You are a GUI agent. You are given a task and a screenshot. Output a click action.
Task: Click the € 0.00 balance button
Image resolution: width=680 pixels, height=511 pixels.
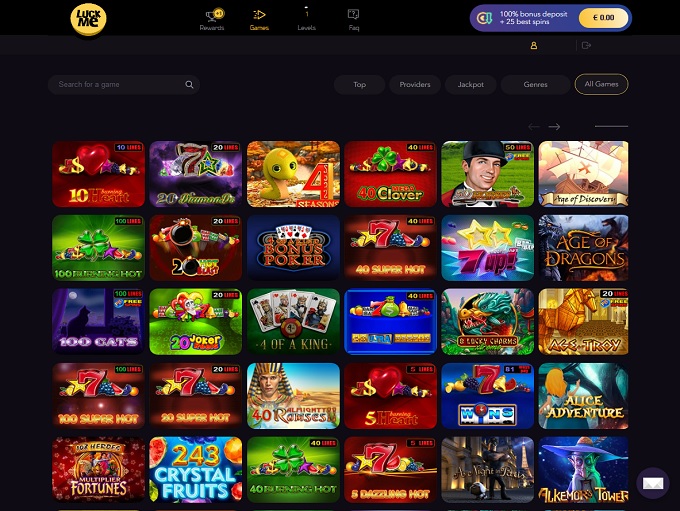click(603, 18)
